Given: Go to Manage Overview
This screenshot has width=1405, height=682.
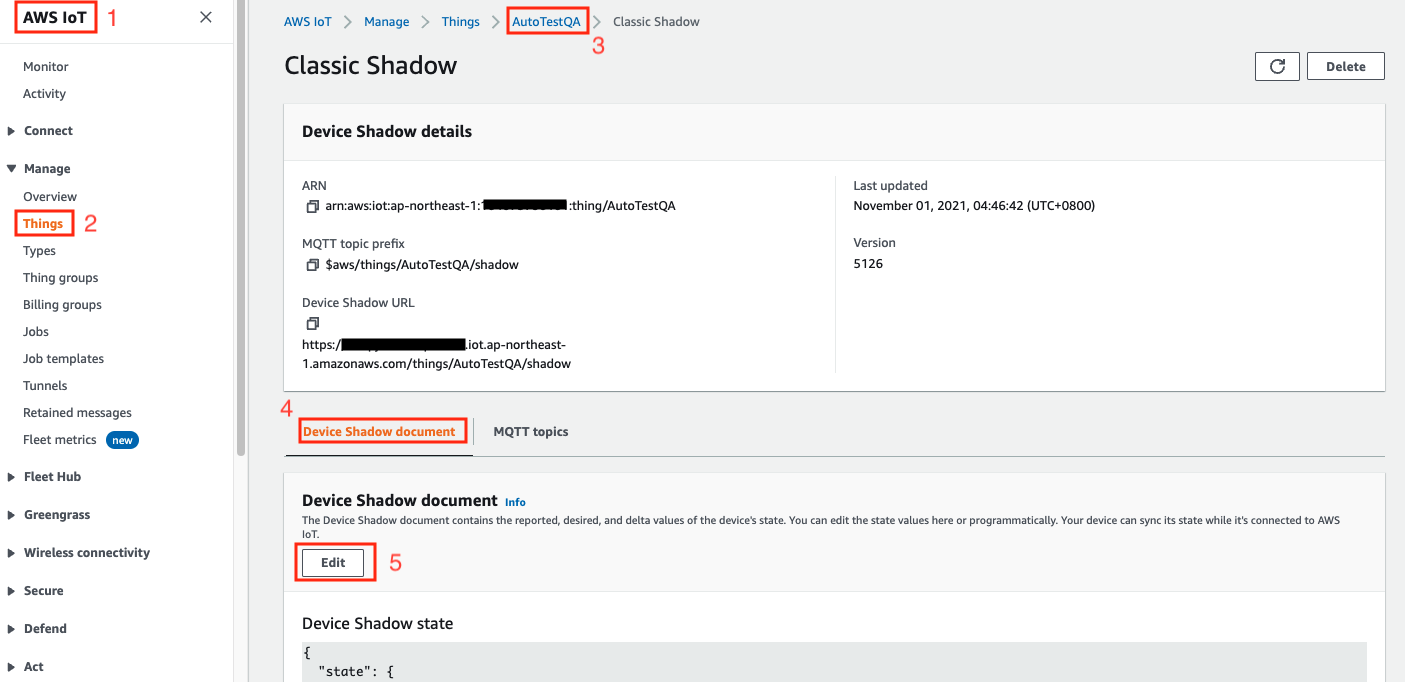Looking at the screenshot, I should (50, 197).
